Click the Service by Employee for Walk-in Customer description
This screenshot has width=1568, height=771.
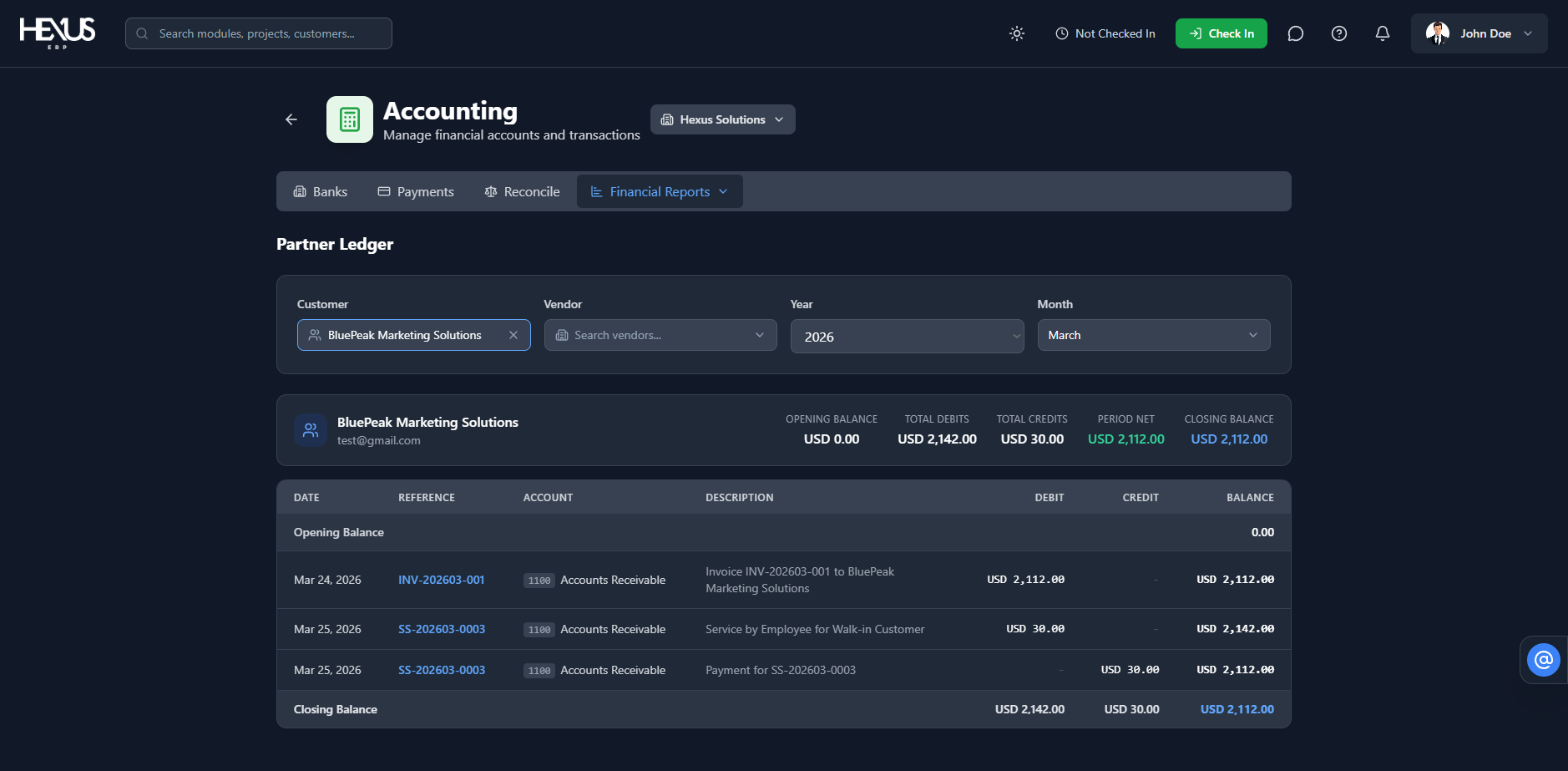coord(815,629)
